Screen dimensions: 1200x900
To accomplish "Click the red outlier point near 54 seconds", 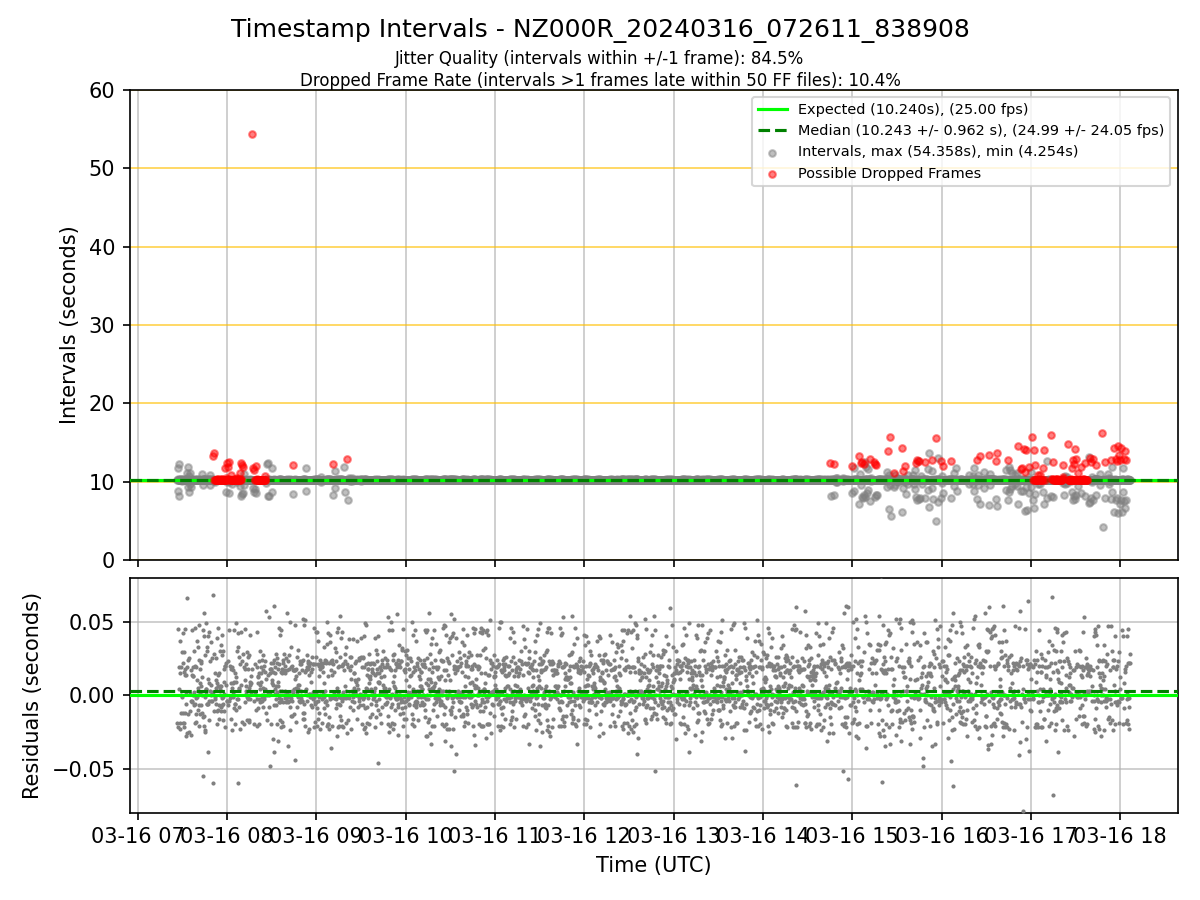I will click(x=252, y=134).
